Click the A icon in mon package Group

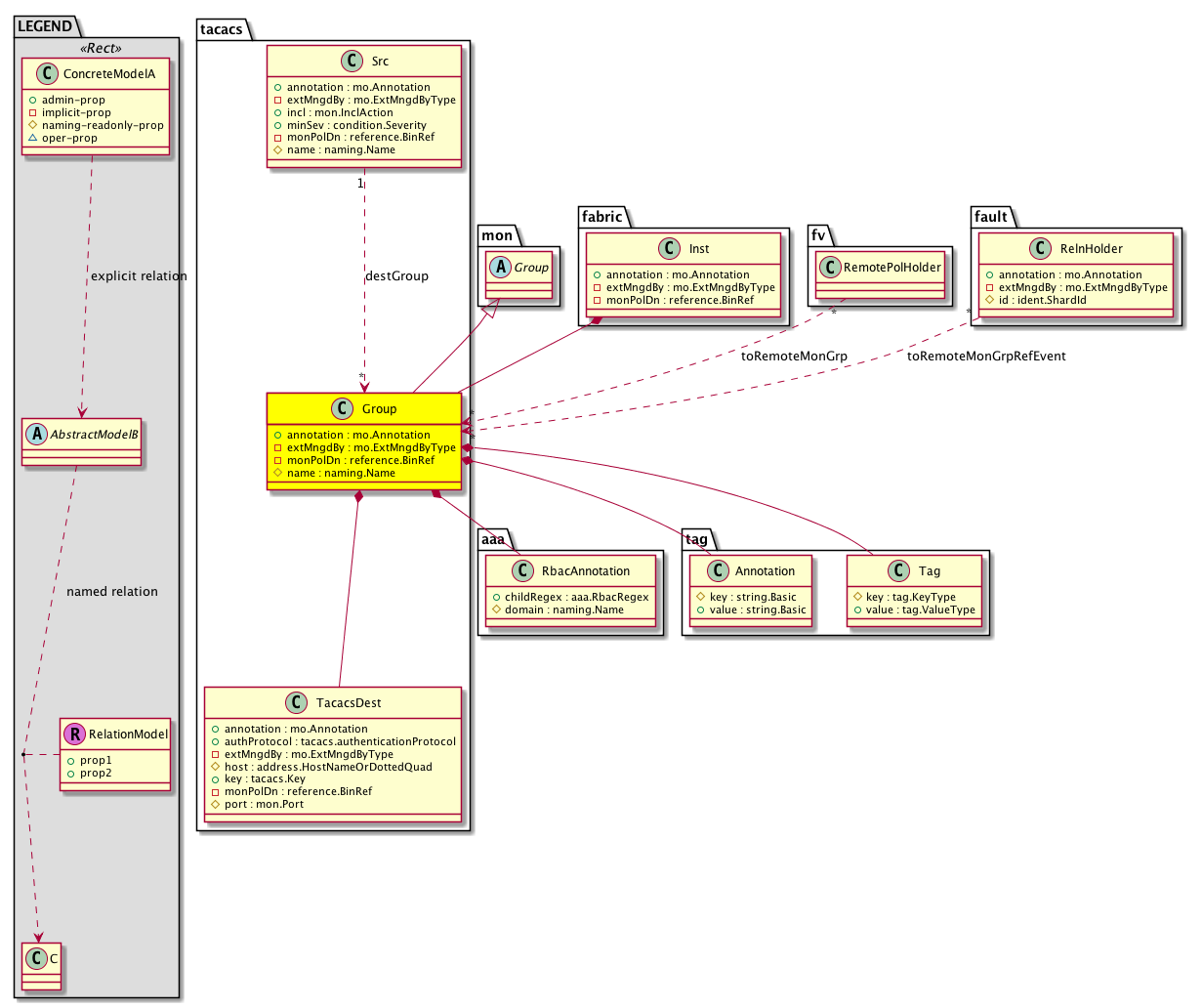click(499, 268)
